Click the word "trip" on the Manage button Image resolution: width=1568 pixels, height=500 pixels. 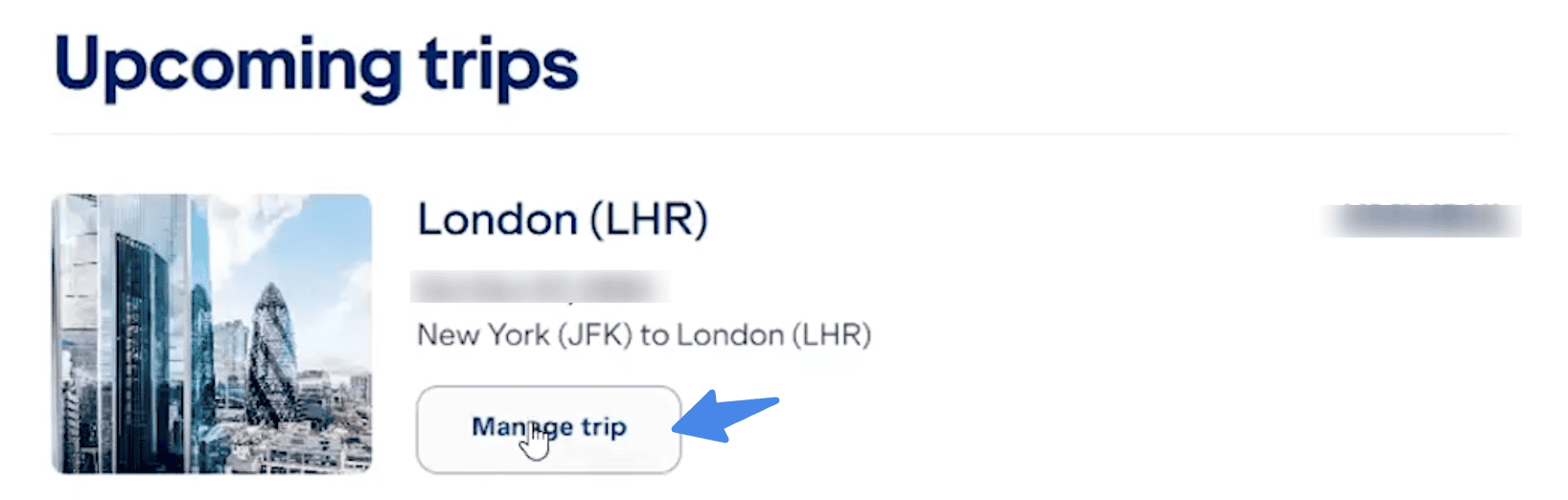point(604,427)
